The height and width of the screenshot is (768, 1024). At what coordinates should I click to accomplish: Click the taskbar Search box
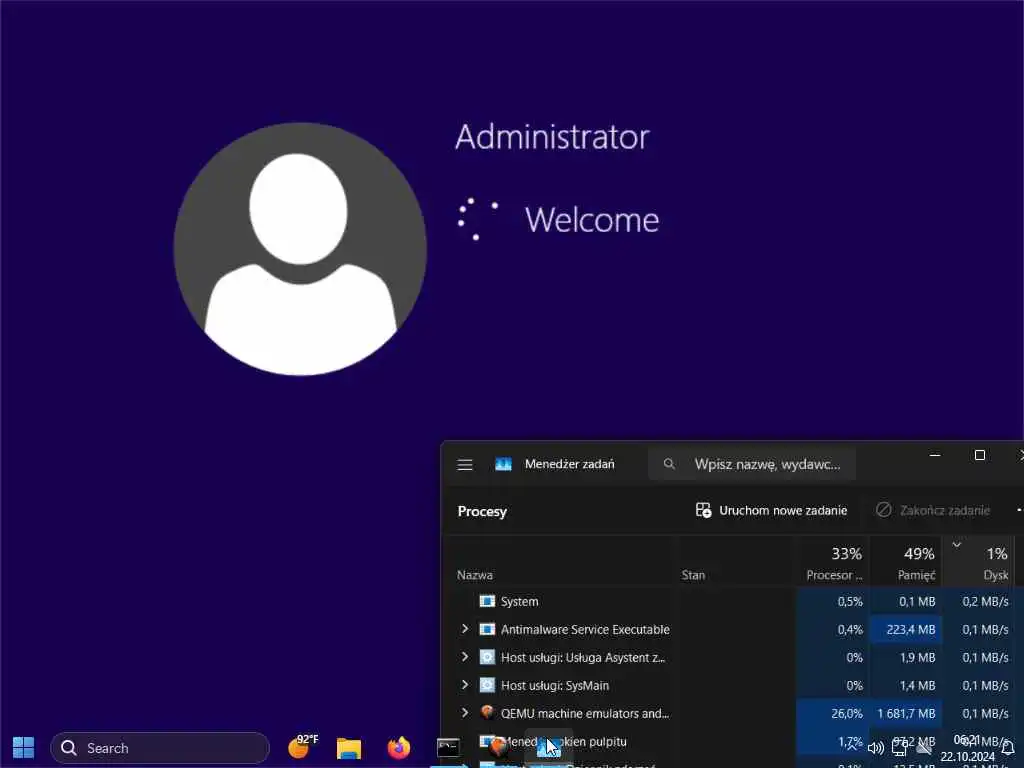[x=160, y=748]
